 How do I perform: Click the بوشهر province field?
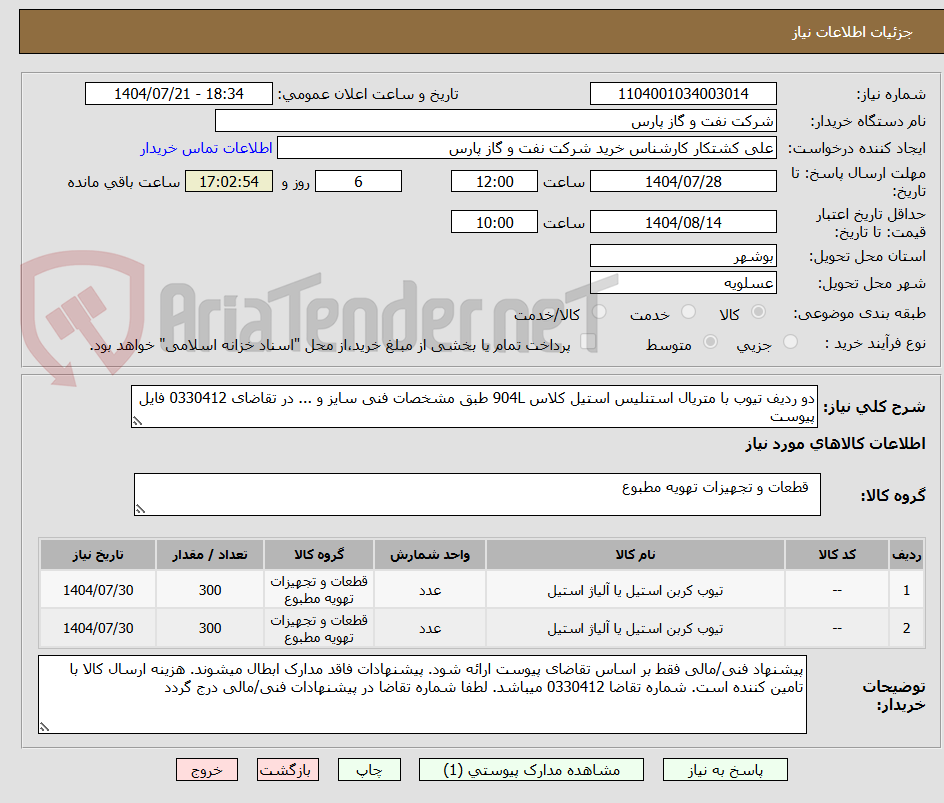(683, 255)
